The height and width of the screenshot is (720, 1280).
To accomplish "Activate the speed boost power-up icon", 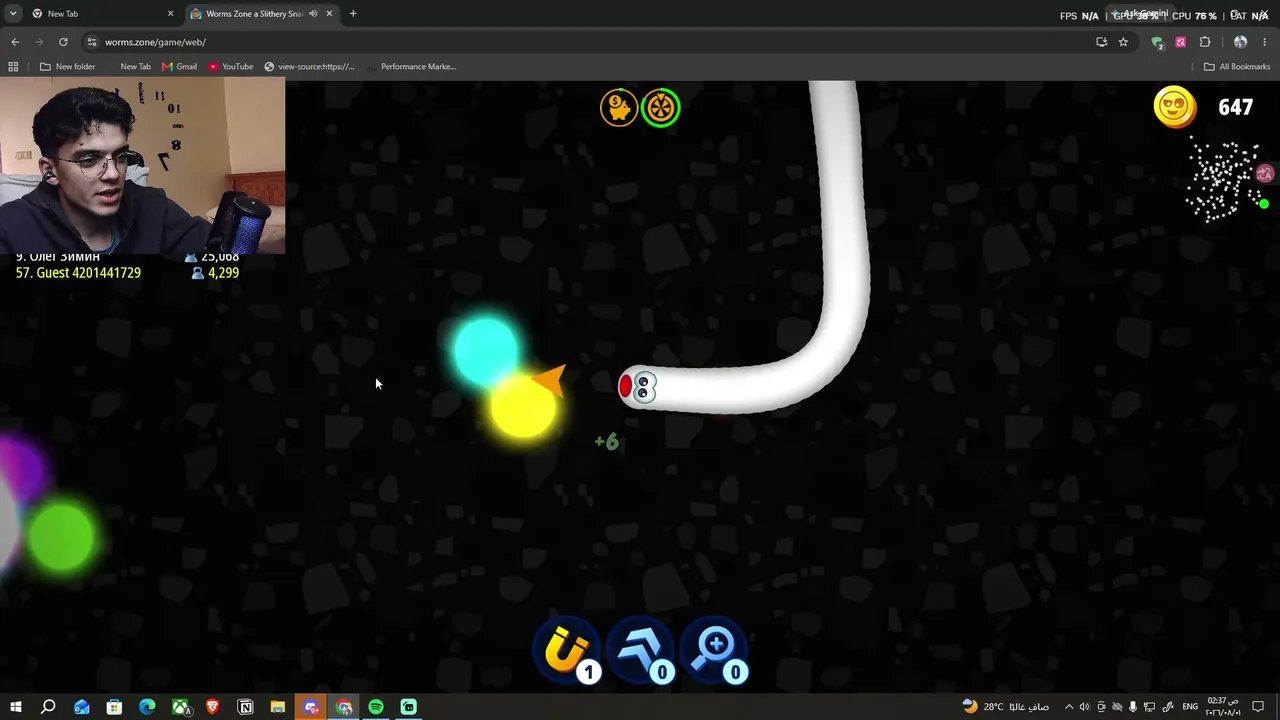I will point(641,652).
